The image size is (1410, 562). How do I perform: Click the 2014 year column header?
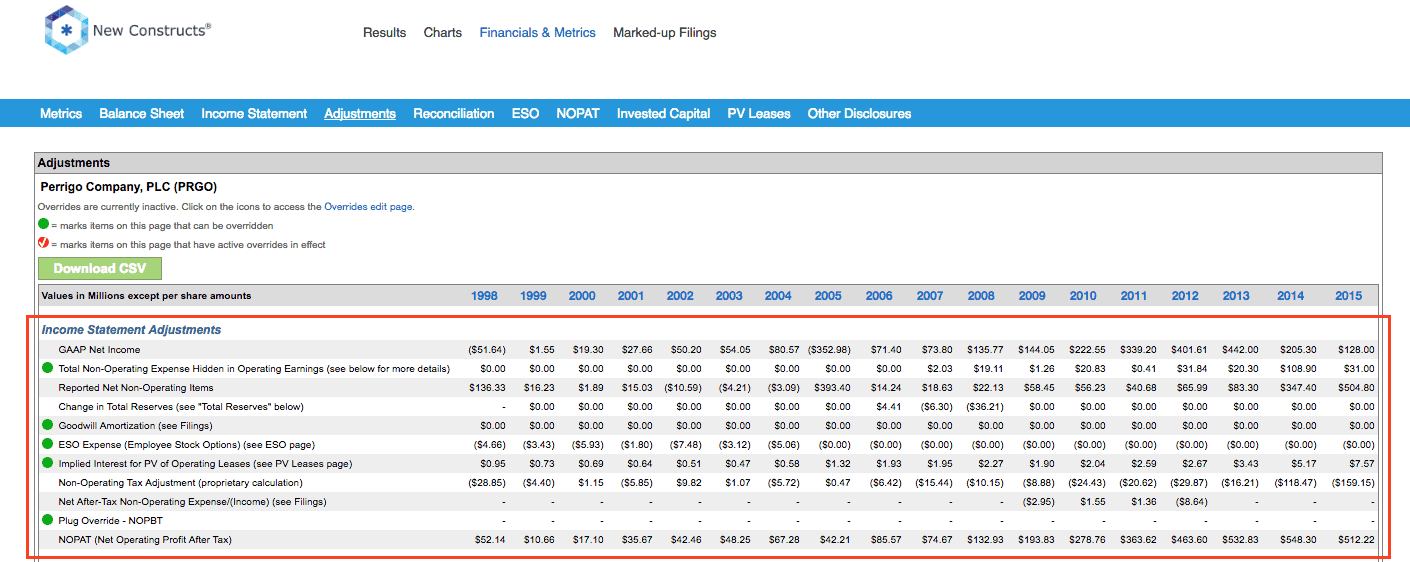coord(1291,296)
